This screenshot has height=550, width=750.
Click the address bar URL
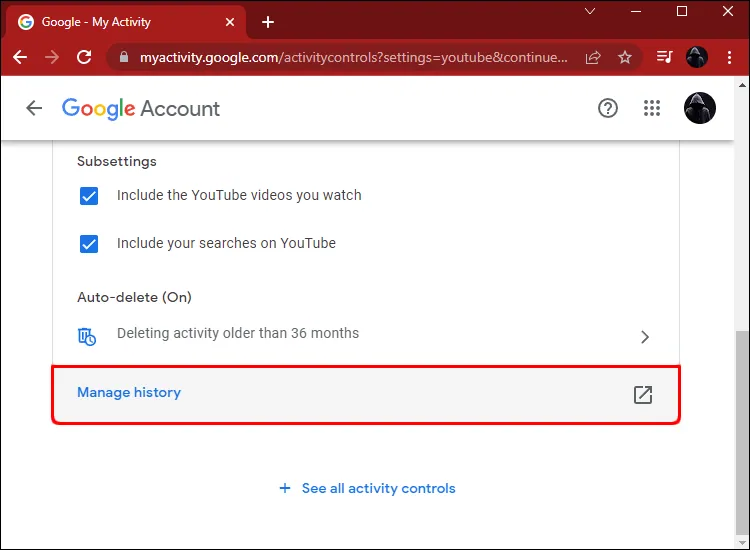[353, 57]
